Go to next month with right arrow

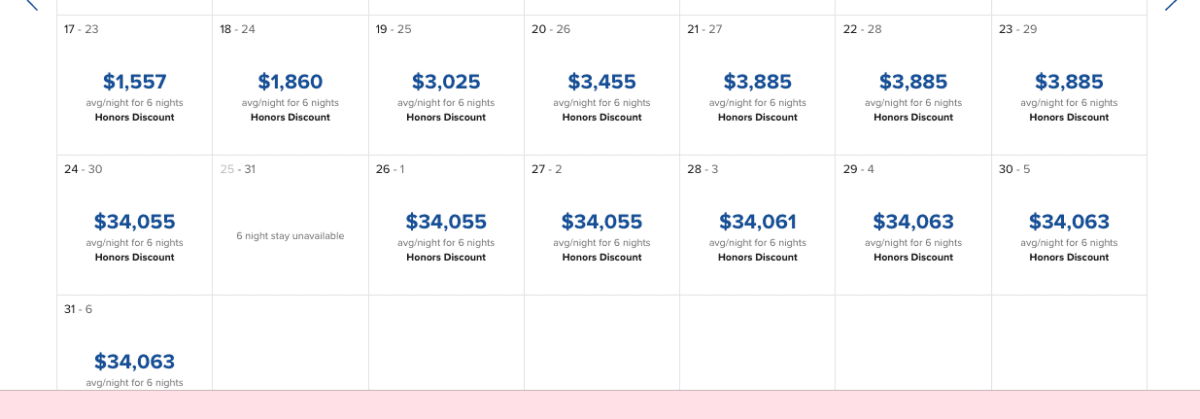pos(1171,4)
